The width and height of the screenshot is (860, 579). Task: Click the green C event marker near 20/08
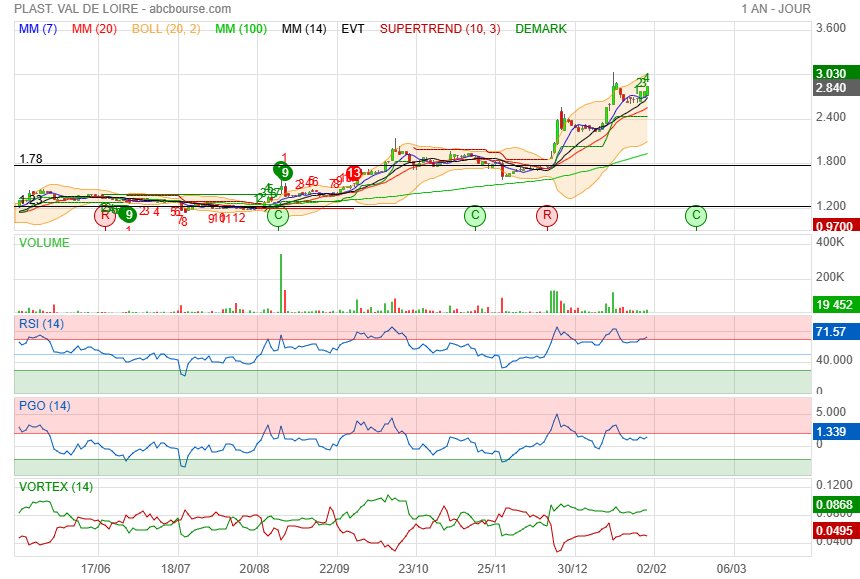pyautogui.click(x=278, y=215)
